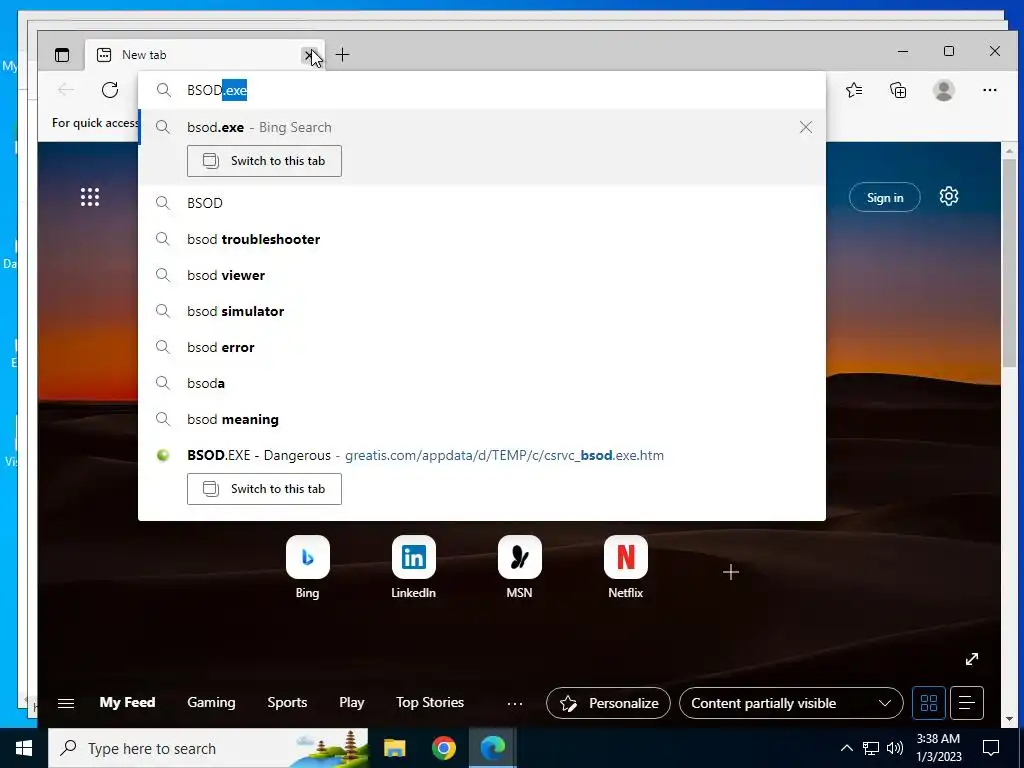Select bsoda suggestion
The width and height of the screenshot is (1024, 768).
482,383
